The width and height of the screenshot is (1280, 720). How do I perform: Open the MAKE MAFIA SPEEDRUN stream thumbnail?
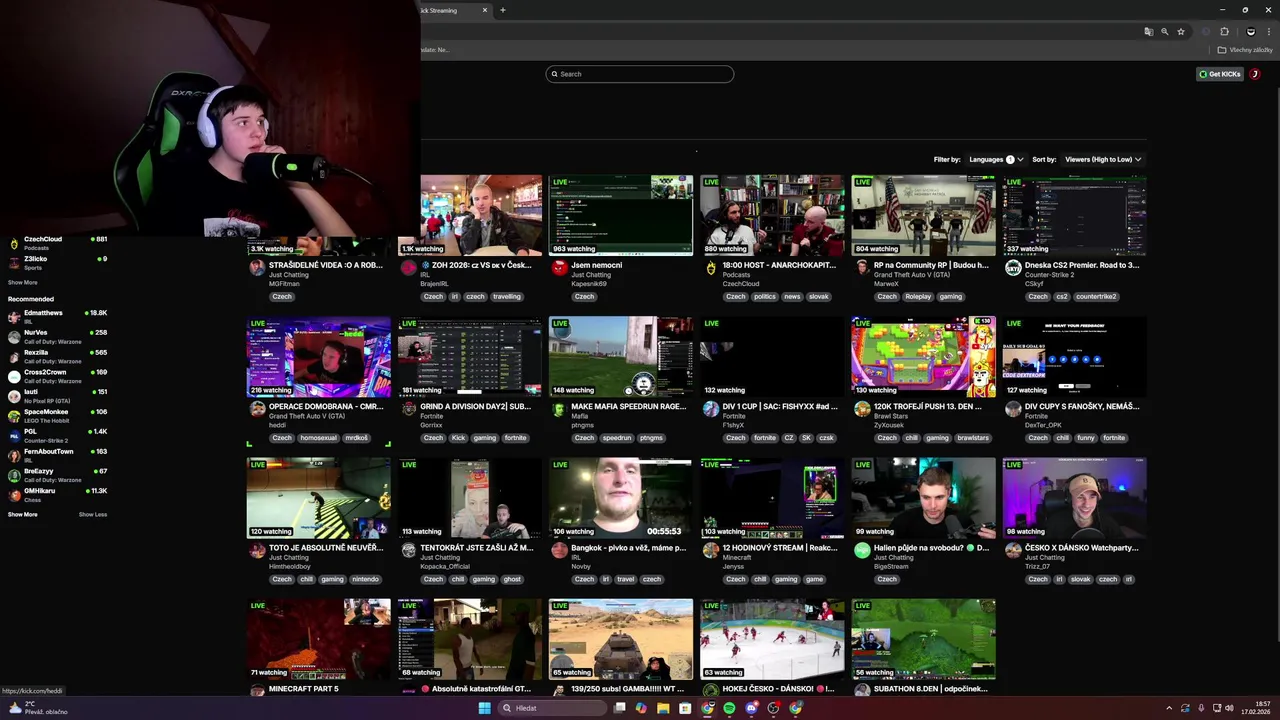point(621,357)
